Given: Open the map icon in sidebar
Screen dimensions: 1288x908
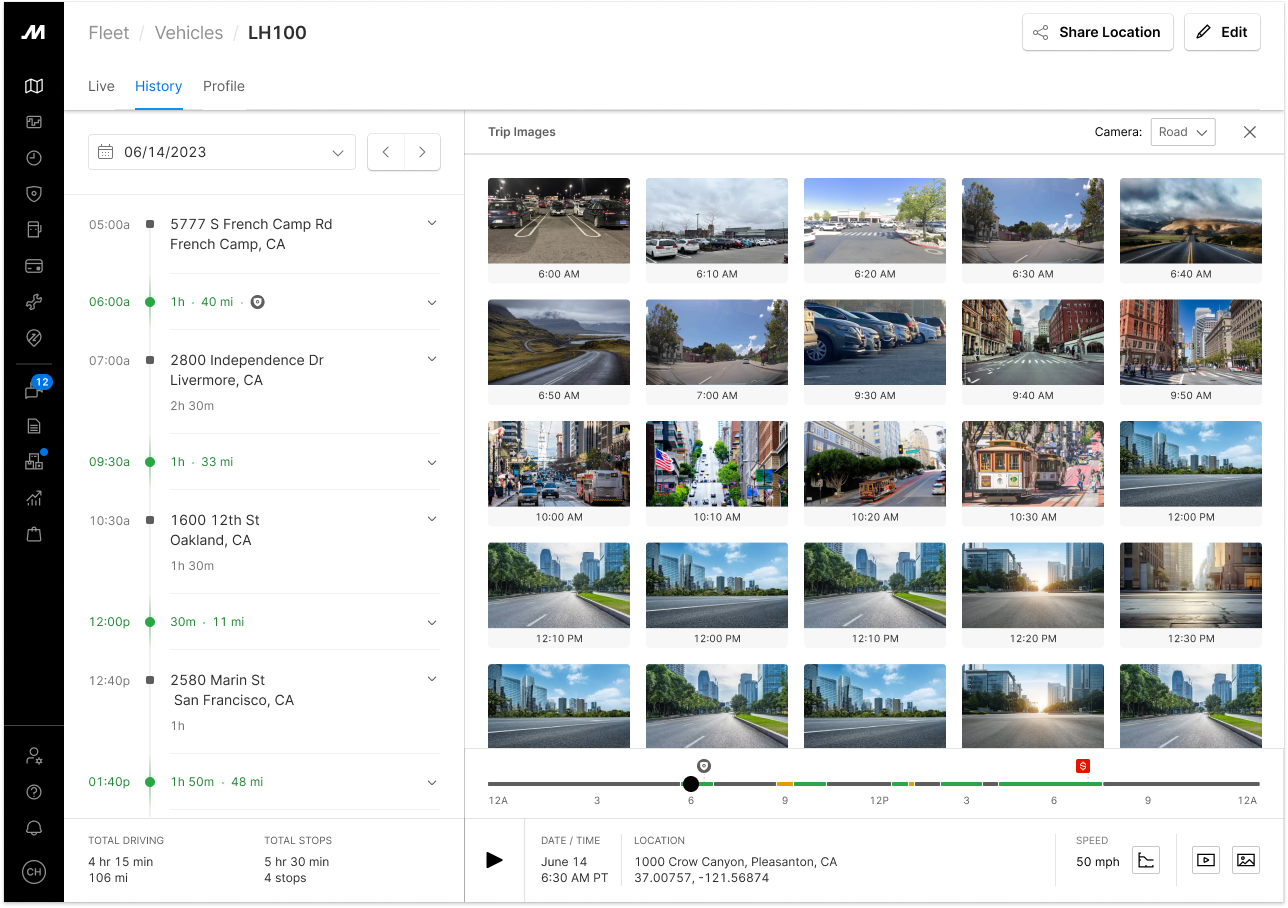Looking at the screenshot, I should point(34,87).
